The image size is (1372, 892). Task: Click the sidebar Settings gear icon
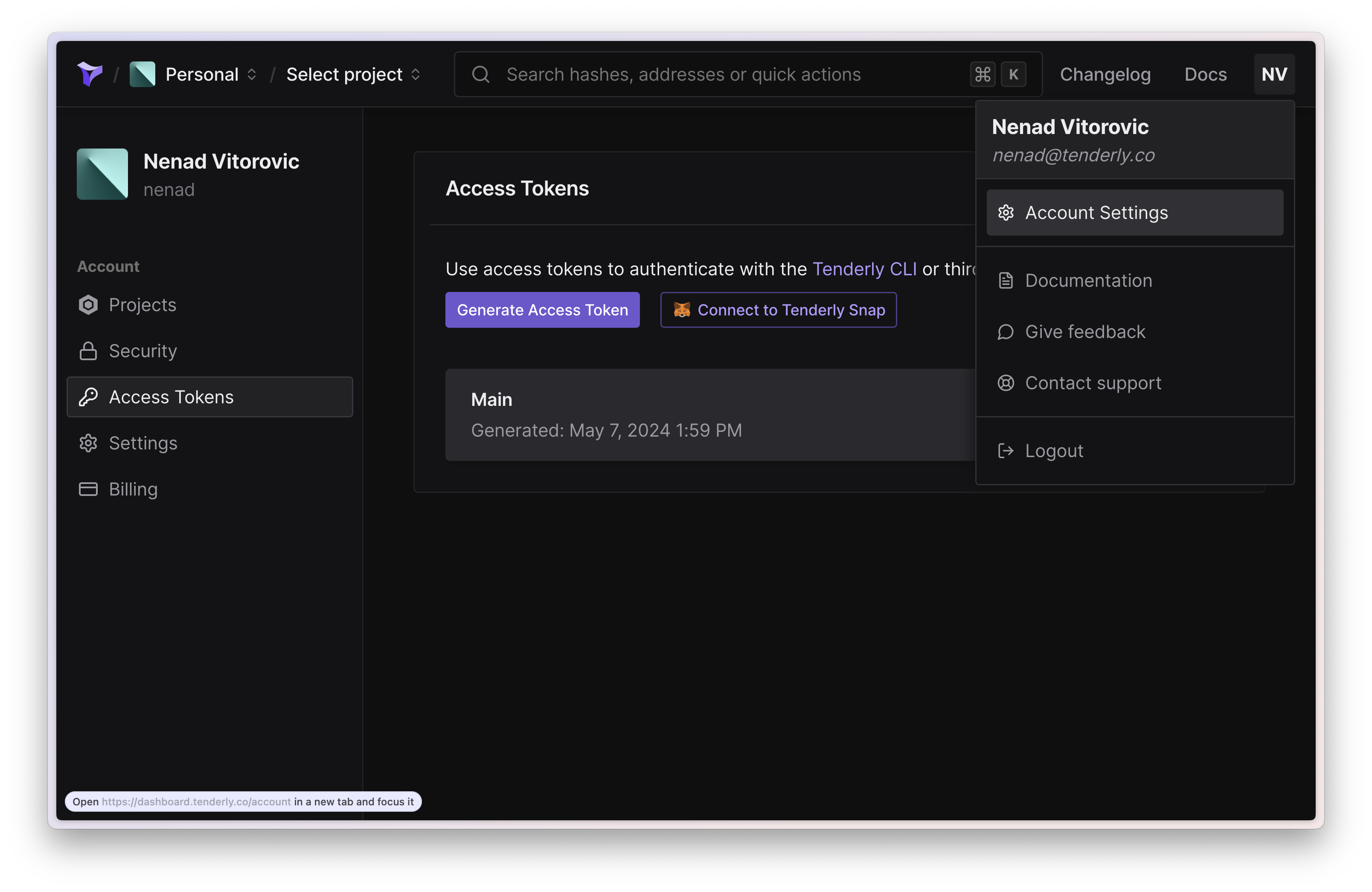pos(88,443)
